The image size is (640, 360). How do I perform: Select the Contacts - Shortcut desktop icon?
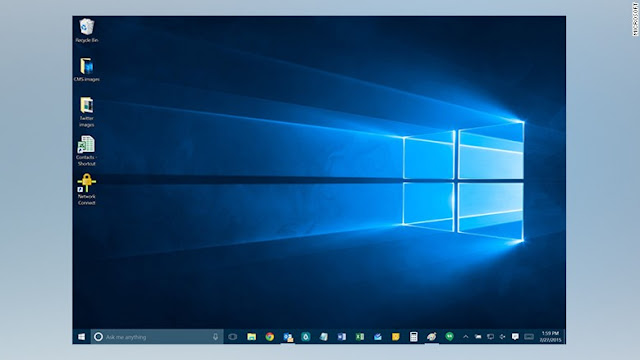point(87,151)
